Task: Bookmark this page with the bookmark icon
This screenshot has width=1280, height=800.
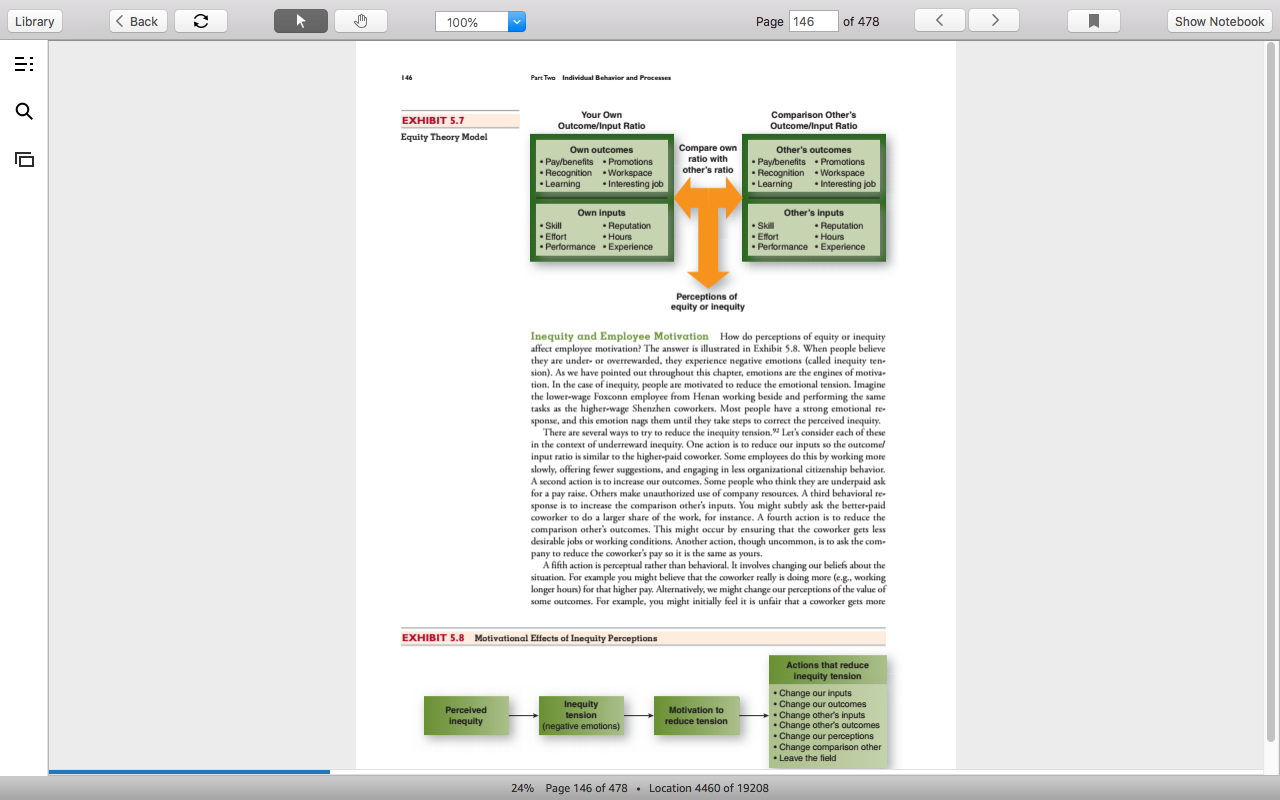Action: 1094,21
